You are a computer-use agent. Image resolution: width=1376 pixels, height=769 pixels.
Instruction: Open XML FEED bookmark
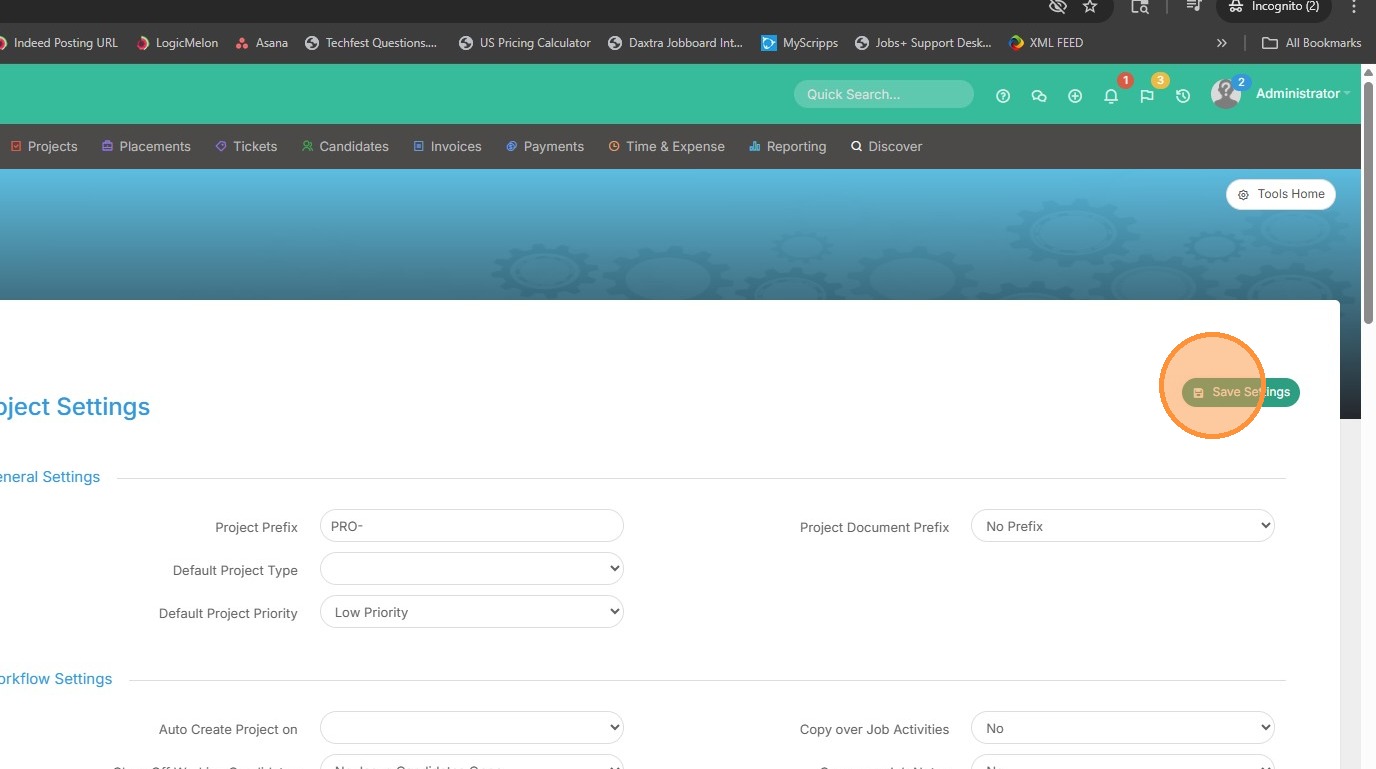point(1046,43)
